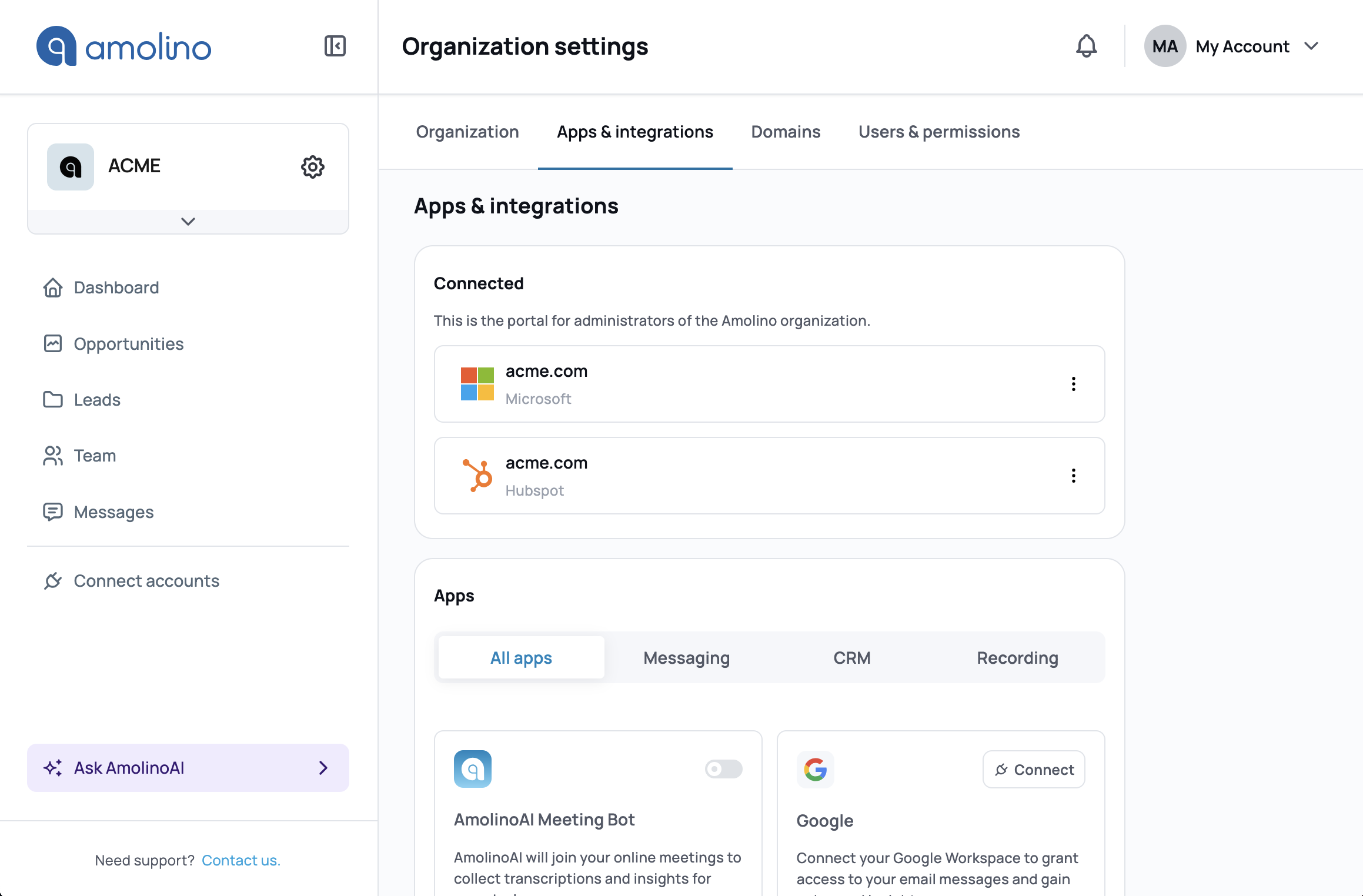Image resolution: width=1363 pixels, height=896 pixels.
Task: Open Dashboard from the sidebar
Action: point(116,287)
